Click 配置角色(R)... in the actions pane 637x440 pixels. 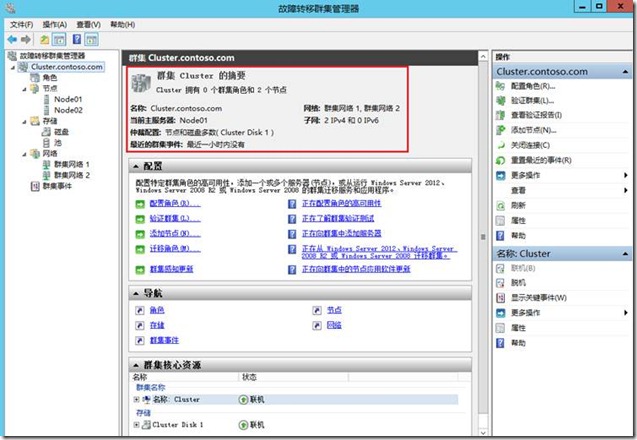click(533, 86)
